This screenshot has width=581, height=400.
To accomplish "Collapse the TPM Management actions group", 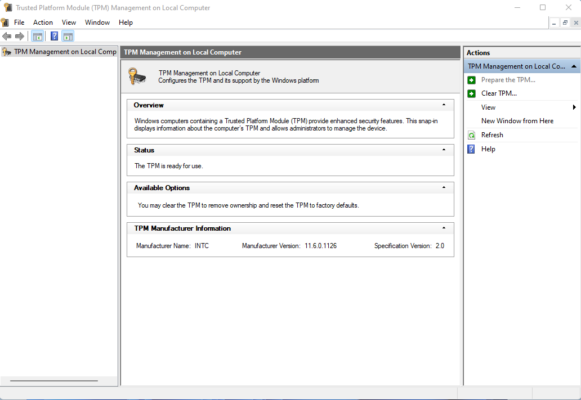I will click(x=574, y=66).
